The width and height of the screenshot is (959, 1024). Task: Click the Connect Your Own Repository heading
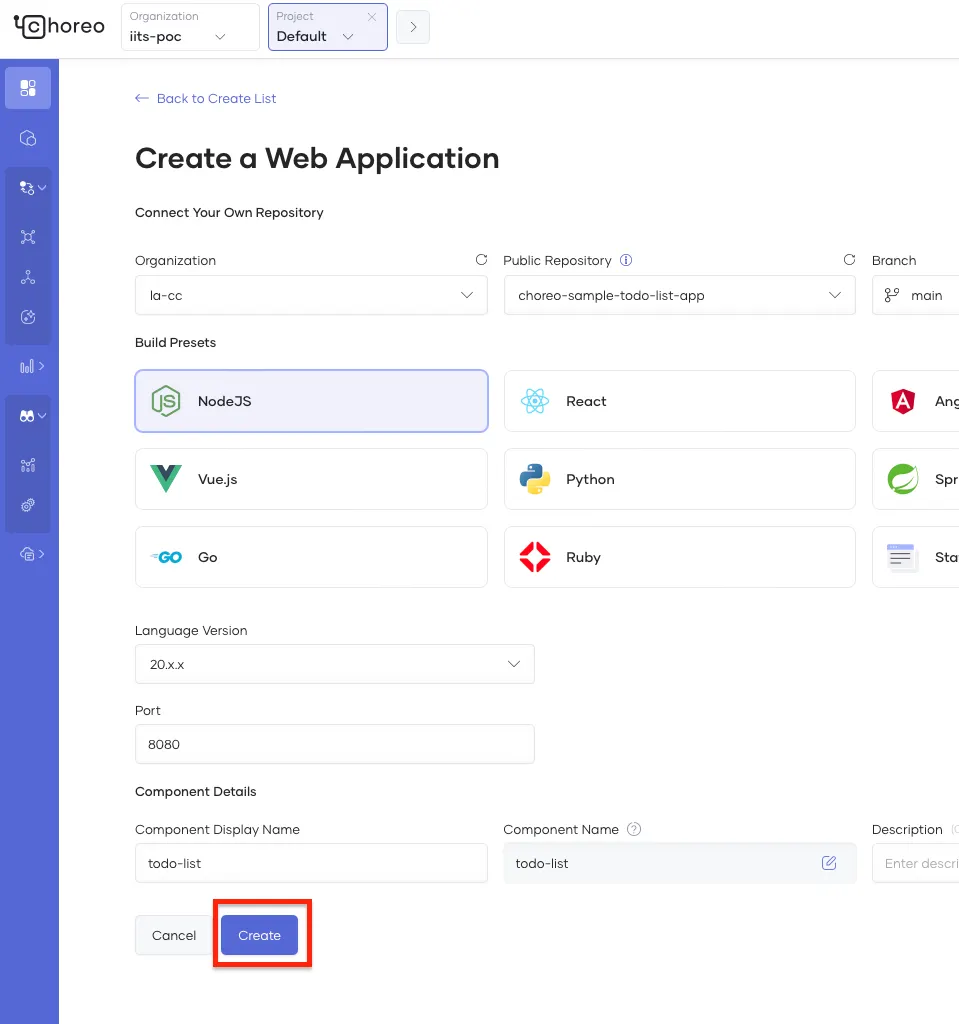pyautogui.click(x=229, y=212)
